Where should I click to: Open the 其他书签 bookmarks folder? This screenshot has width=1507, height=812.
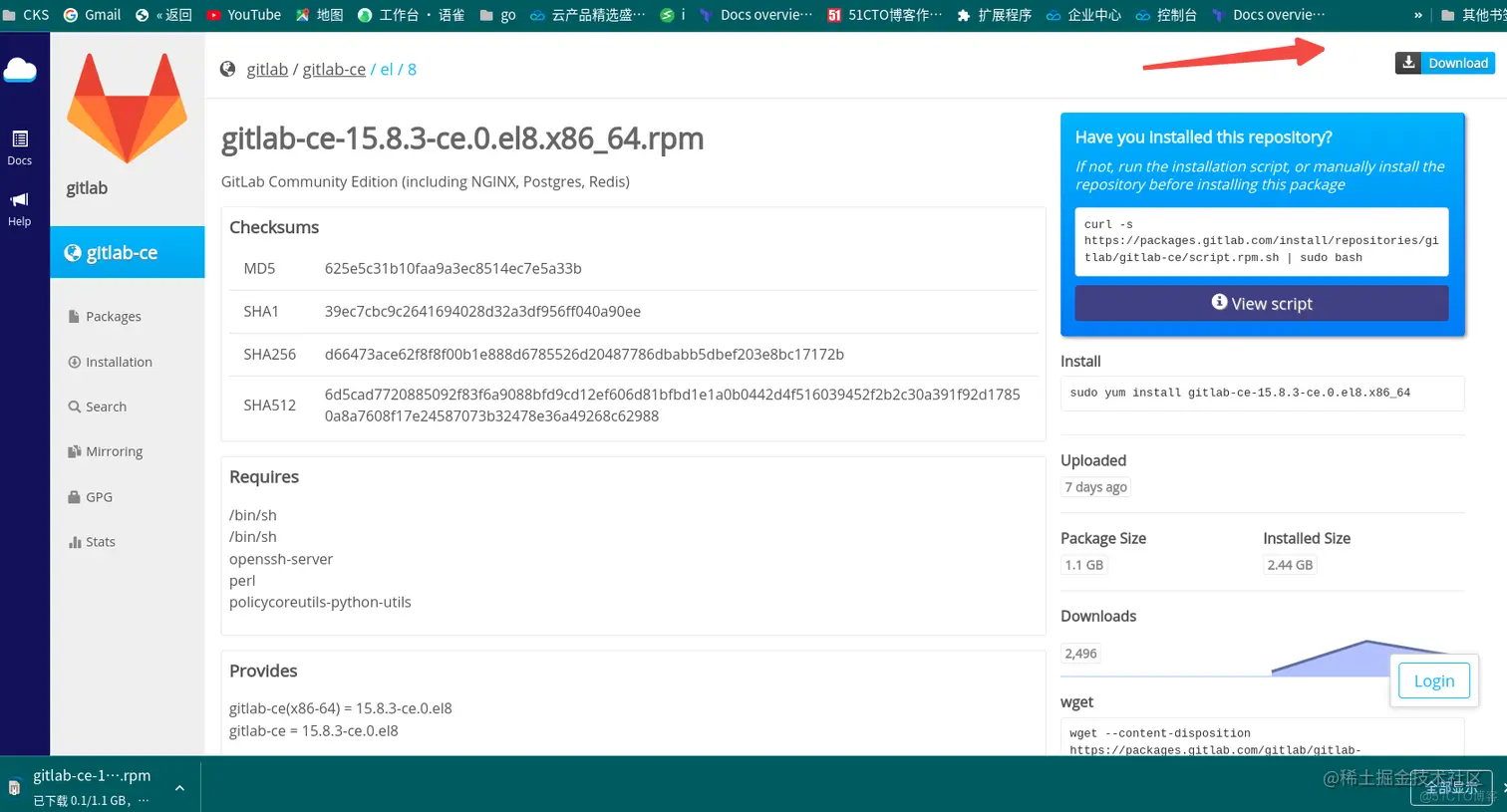(1473, 15)
